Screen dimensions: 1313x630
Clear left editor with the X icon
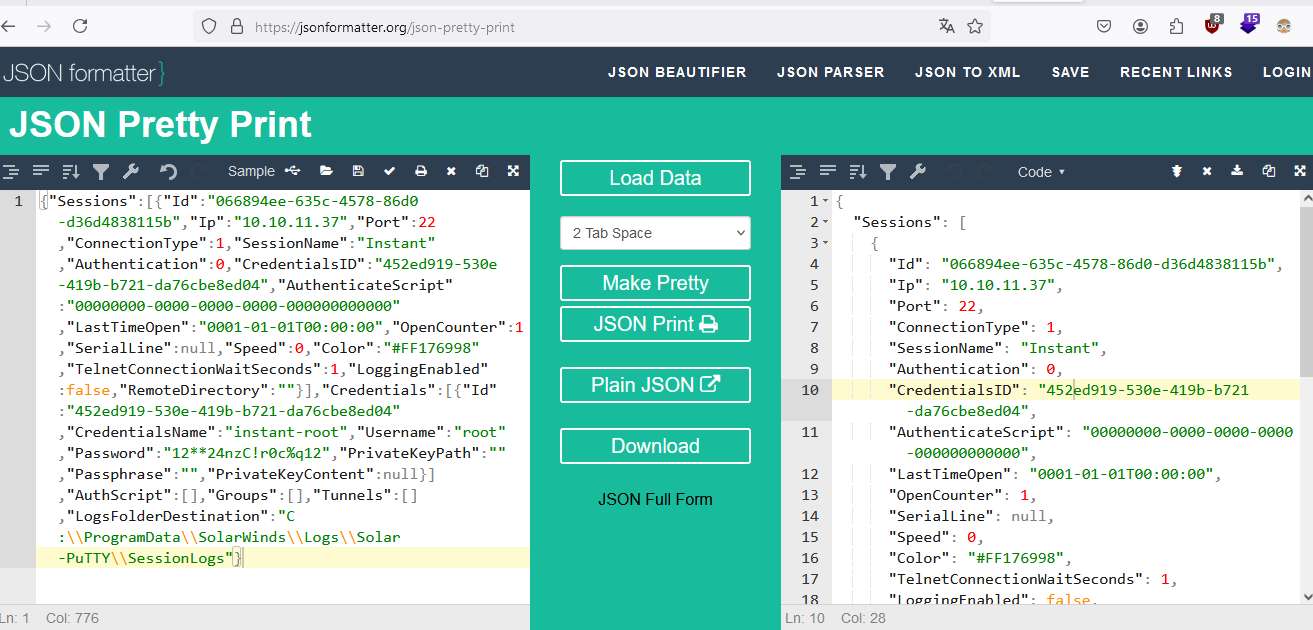click(x=451, y=171)
